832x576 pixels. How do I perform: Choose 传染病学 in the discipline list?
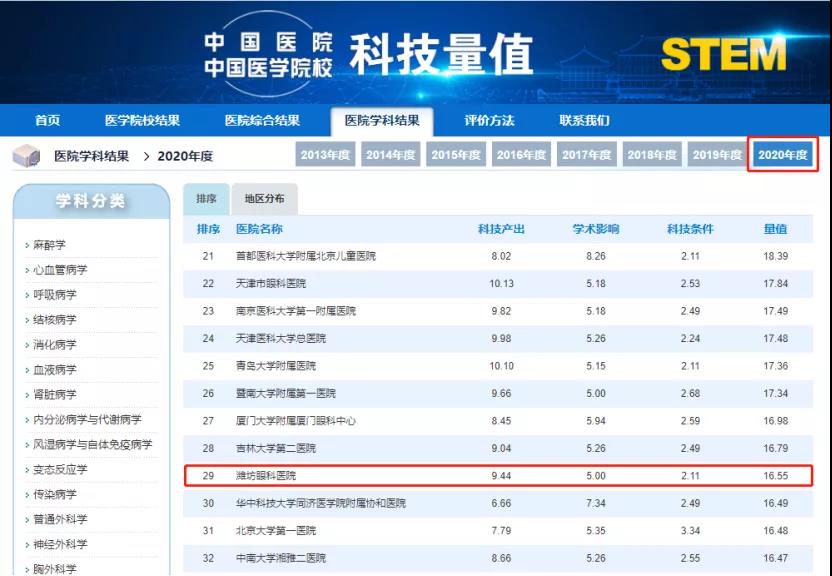pyautogui.click(x=55, y=494)
